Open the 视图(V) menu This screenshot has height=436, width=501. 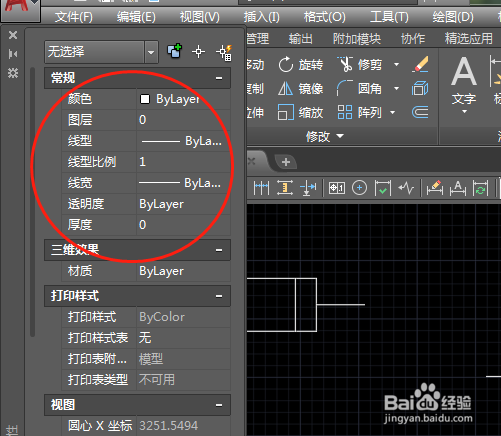tap(200, 17)
